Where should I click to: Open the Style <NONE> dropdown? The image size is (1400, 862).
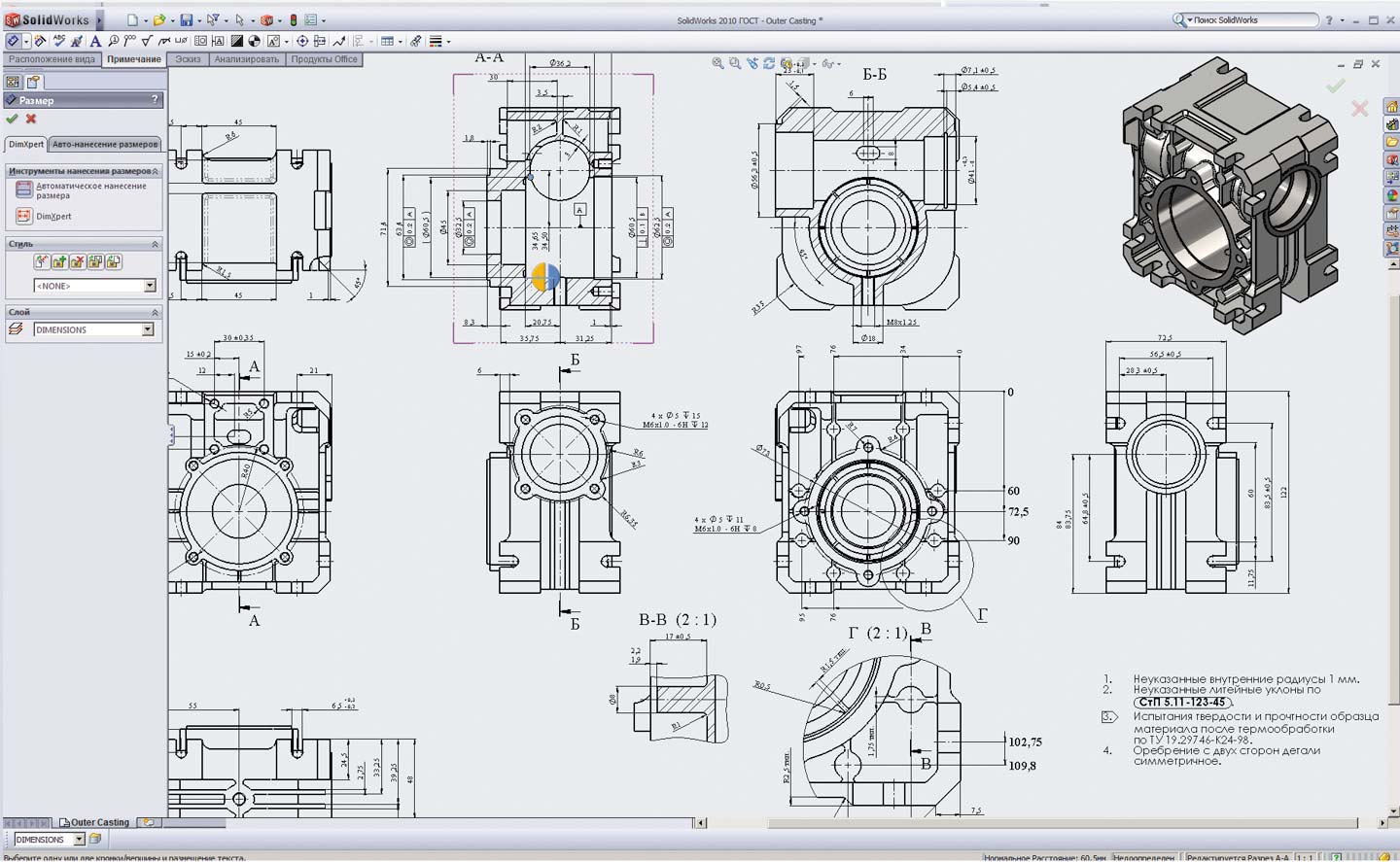[150, 286]
